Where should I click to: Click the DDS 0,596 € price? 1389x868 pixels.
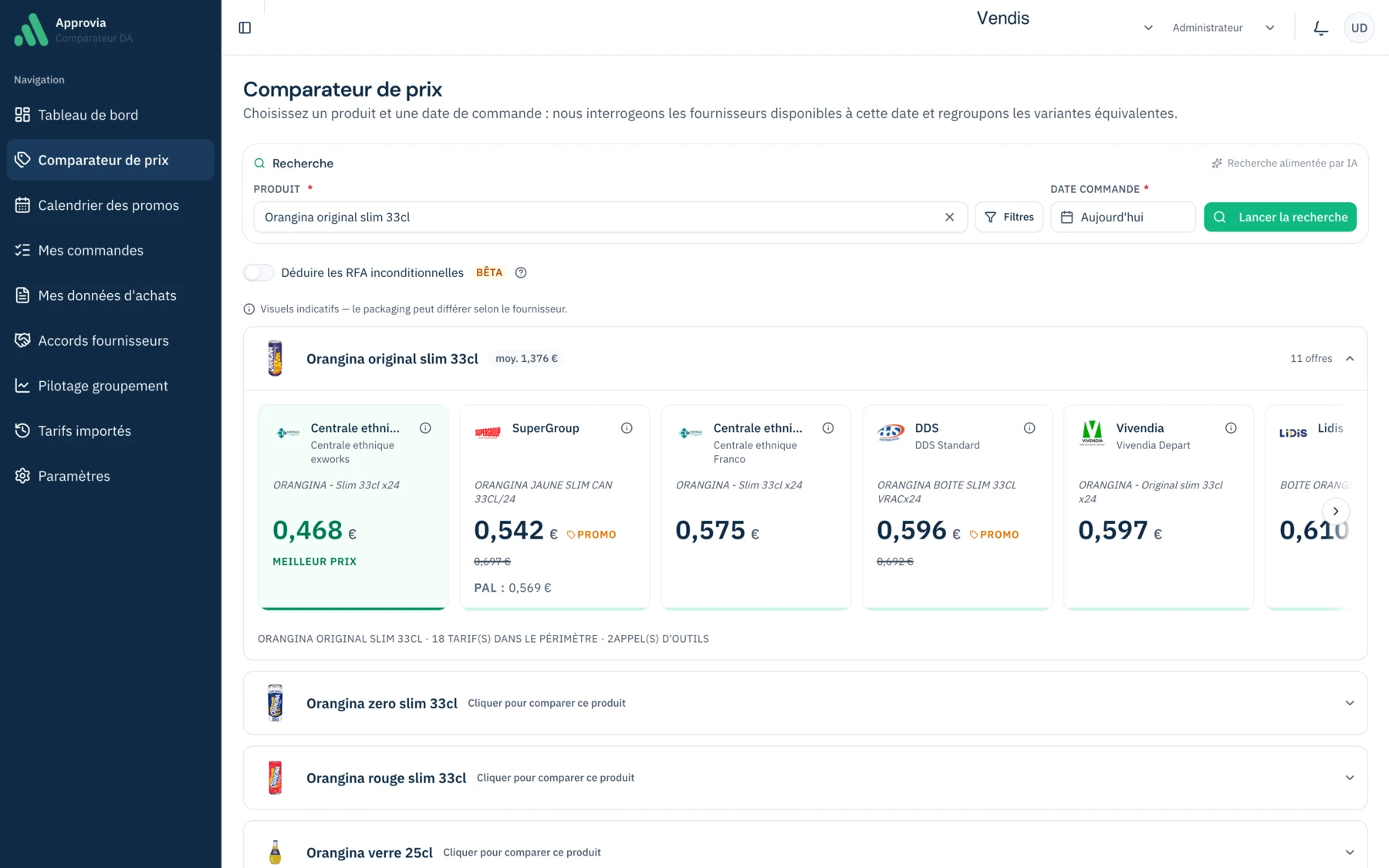918,531
